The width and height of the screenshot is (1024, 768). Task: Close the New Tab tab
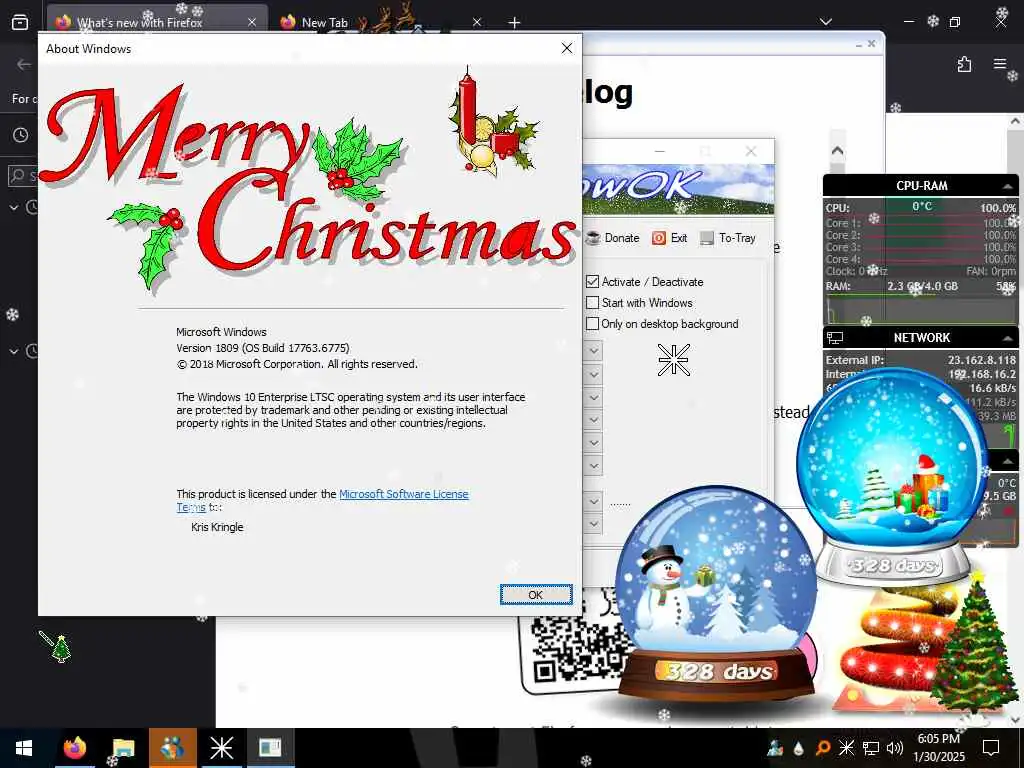[477, 22]
